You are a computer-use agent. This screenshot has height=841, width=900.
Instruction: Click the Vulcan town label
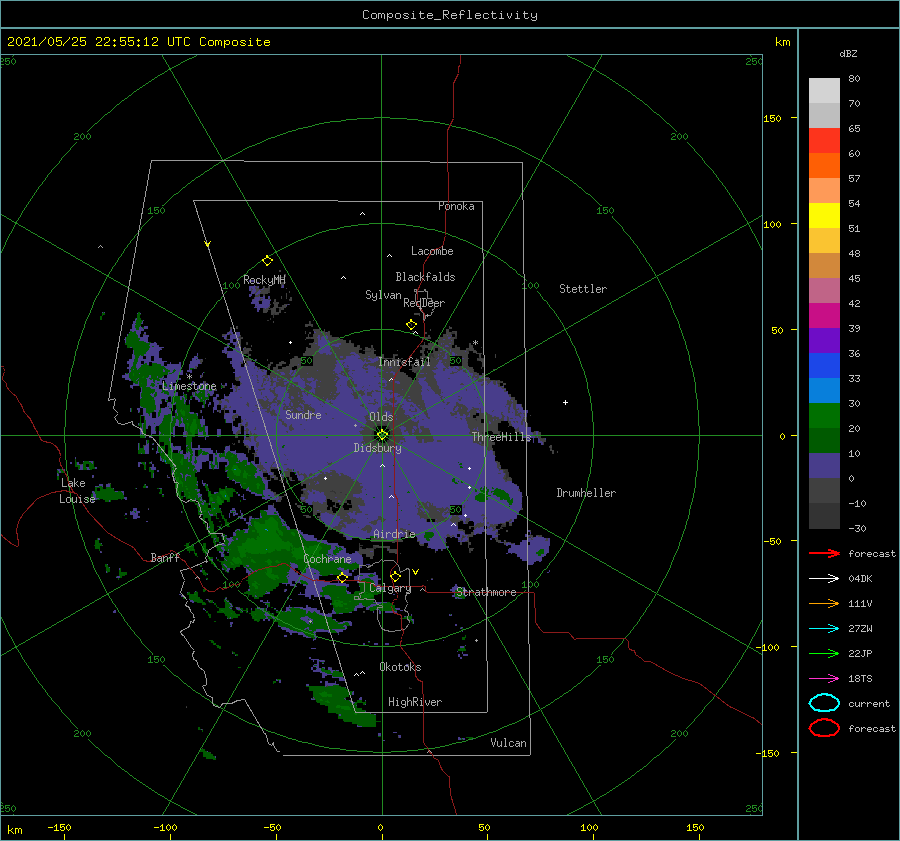coord(509,743)
